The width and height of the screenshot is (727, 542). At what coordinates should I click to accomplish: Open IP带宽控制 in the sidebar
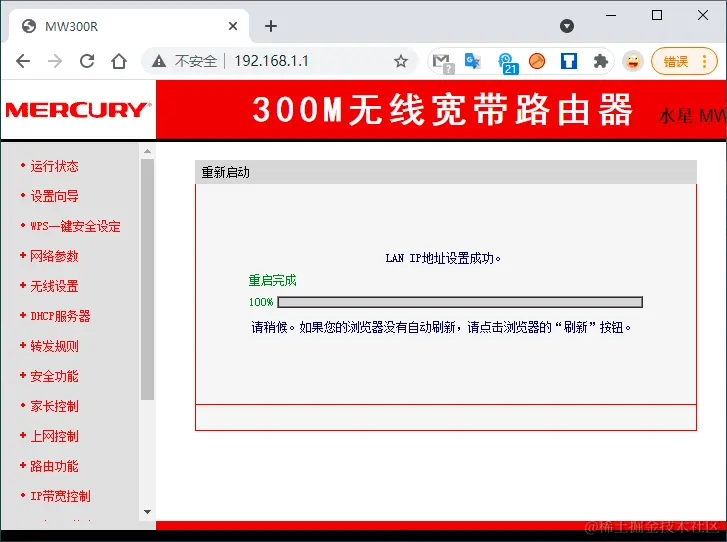[x=60, y=496]
